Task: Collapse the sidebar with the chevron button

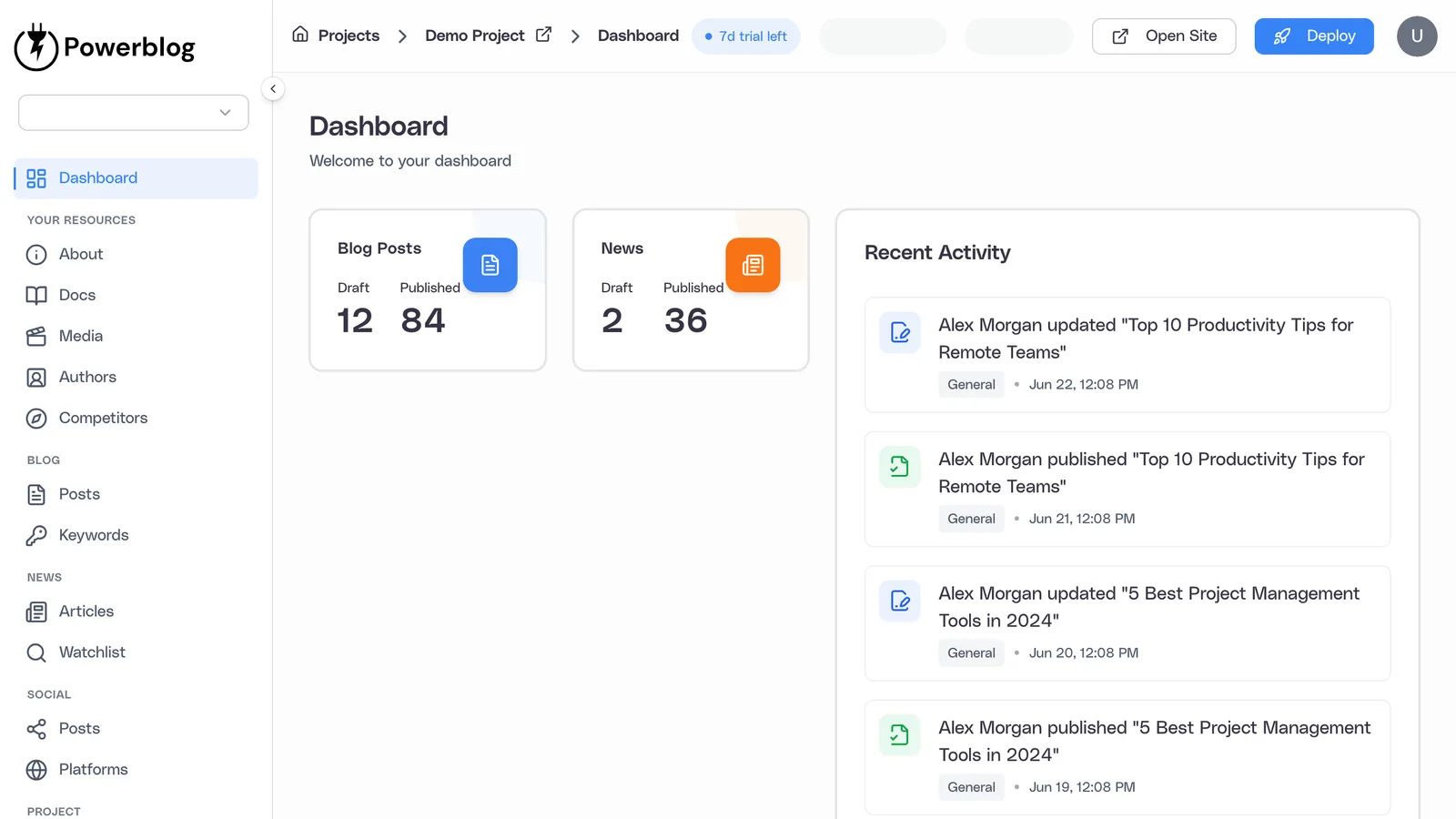Action: (273, 89)
